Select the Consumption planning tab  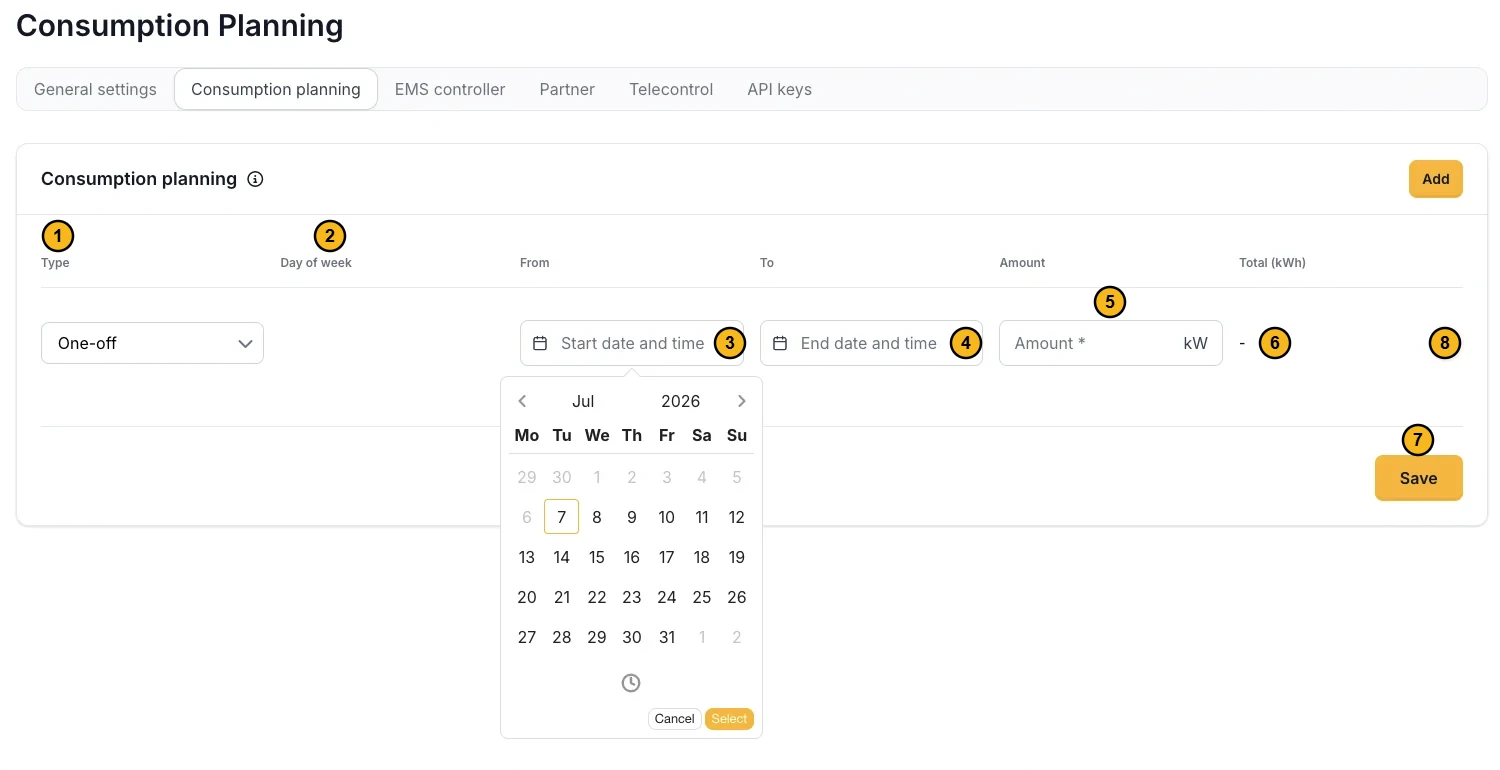[x=276, y=89]
